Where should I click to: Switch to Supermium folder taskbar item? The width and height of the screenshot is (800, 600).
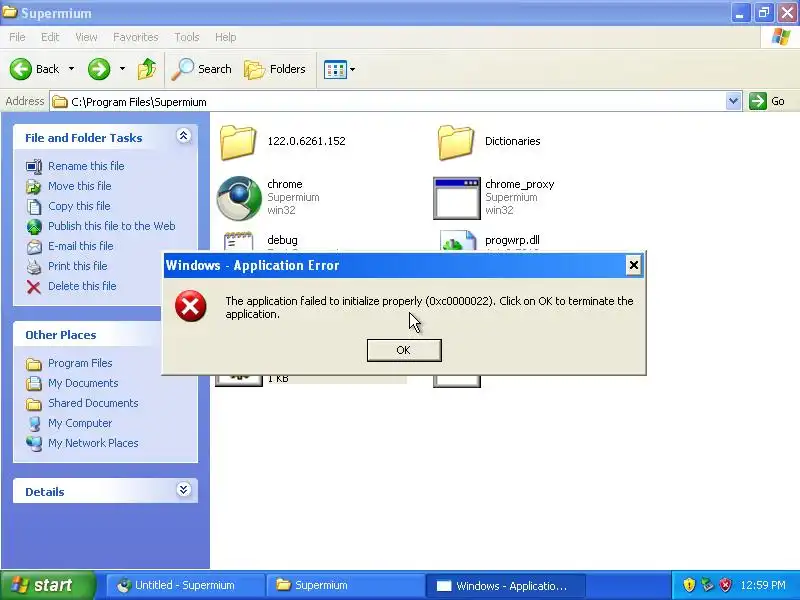344,585
